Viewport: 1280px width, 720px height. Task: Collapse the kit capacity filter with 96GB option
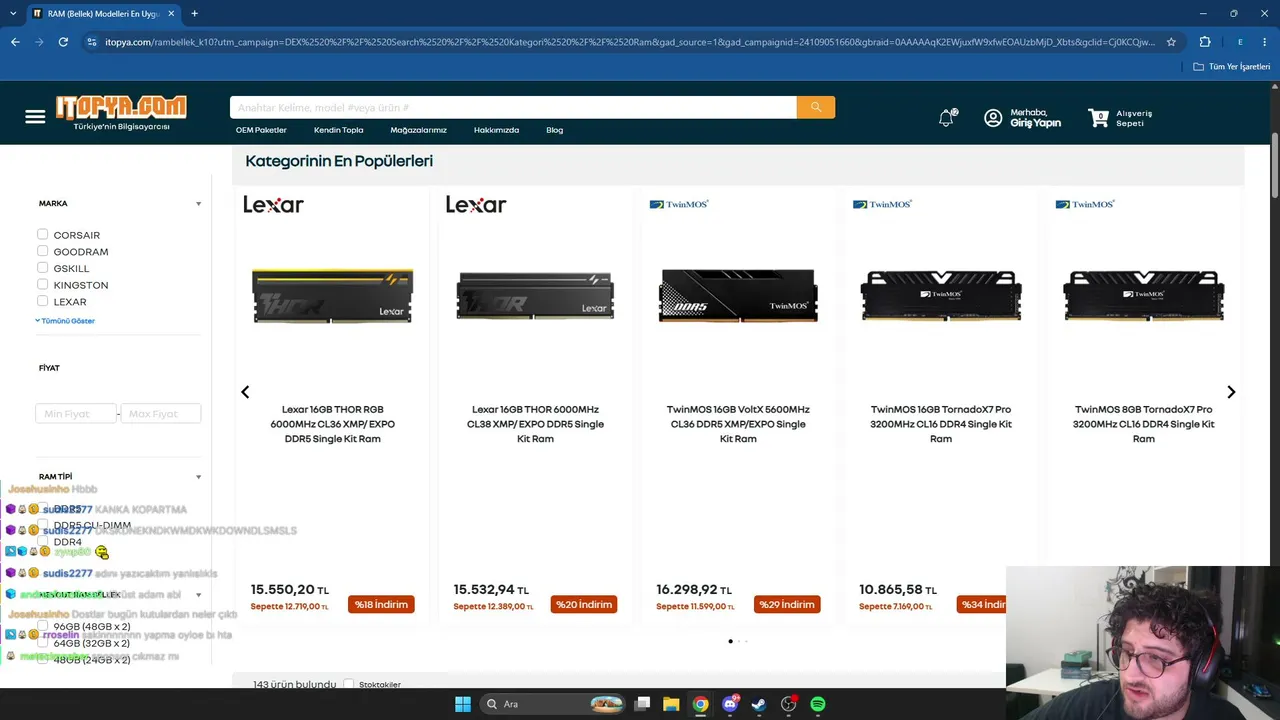[x=198, y=595]
